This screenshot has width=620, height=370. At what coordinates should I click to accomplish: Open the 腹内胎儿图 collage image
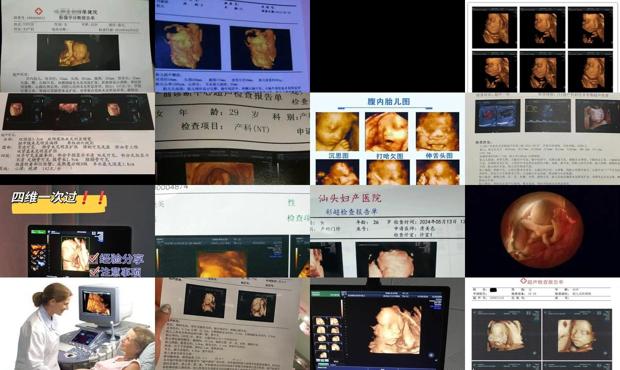pyautogui.click(x=387, y=139)
